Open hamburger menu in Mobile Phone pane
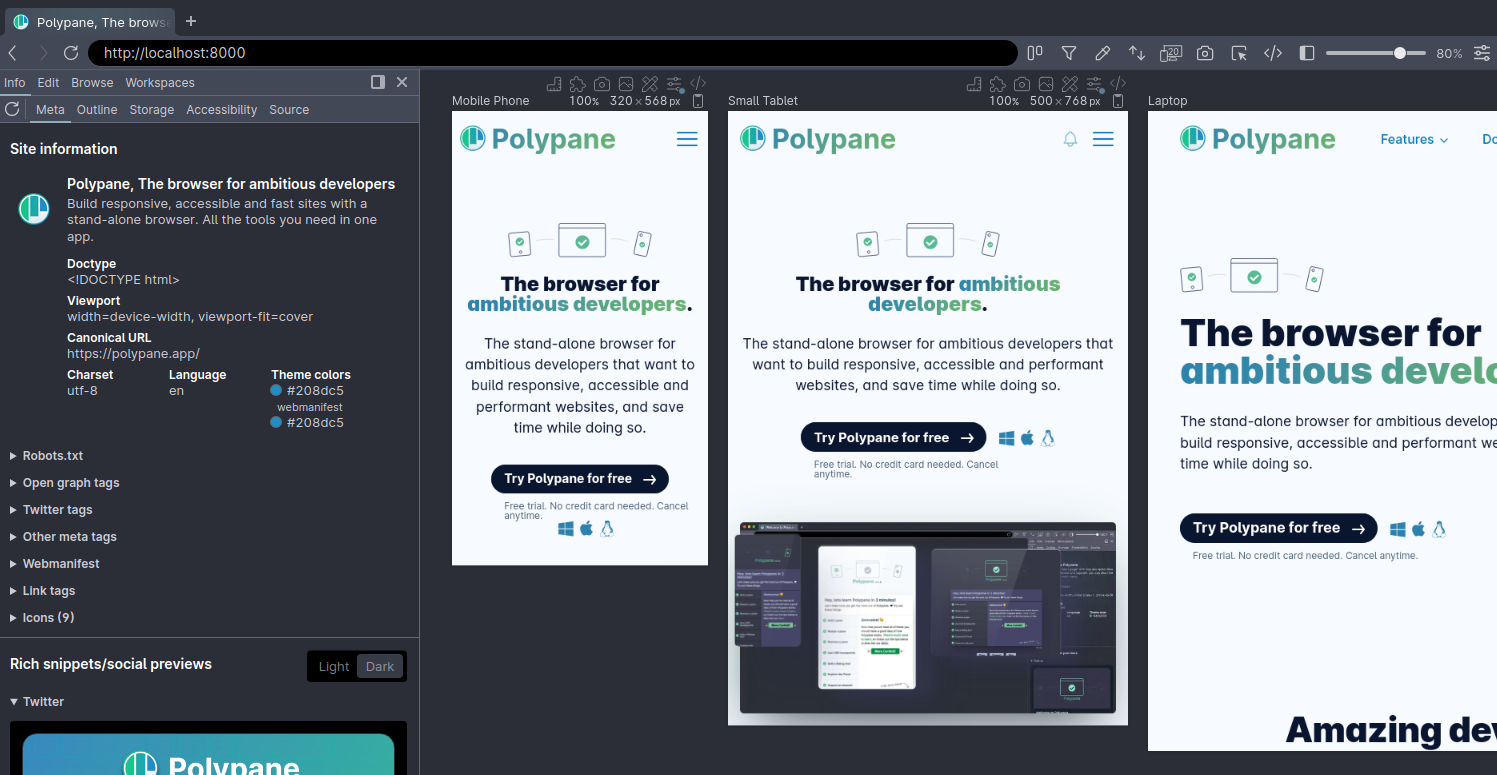Screen dimensions: 1497x775 coord(687,139)
